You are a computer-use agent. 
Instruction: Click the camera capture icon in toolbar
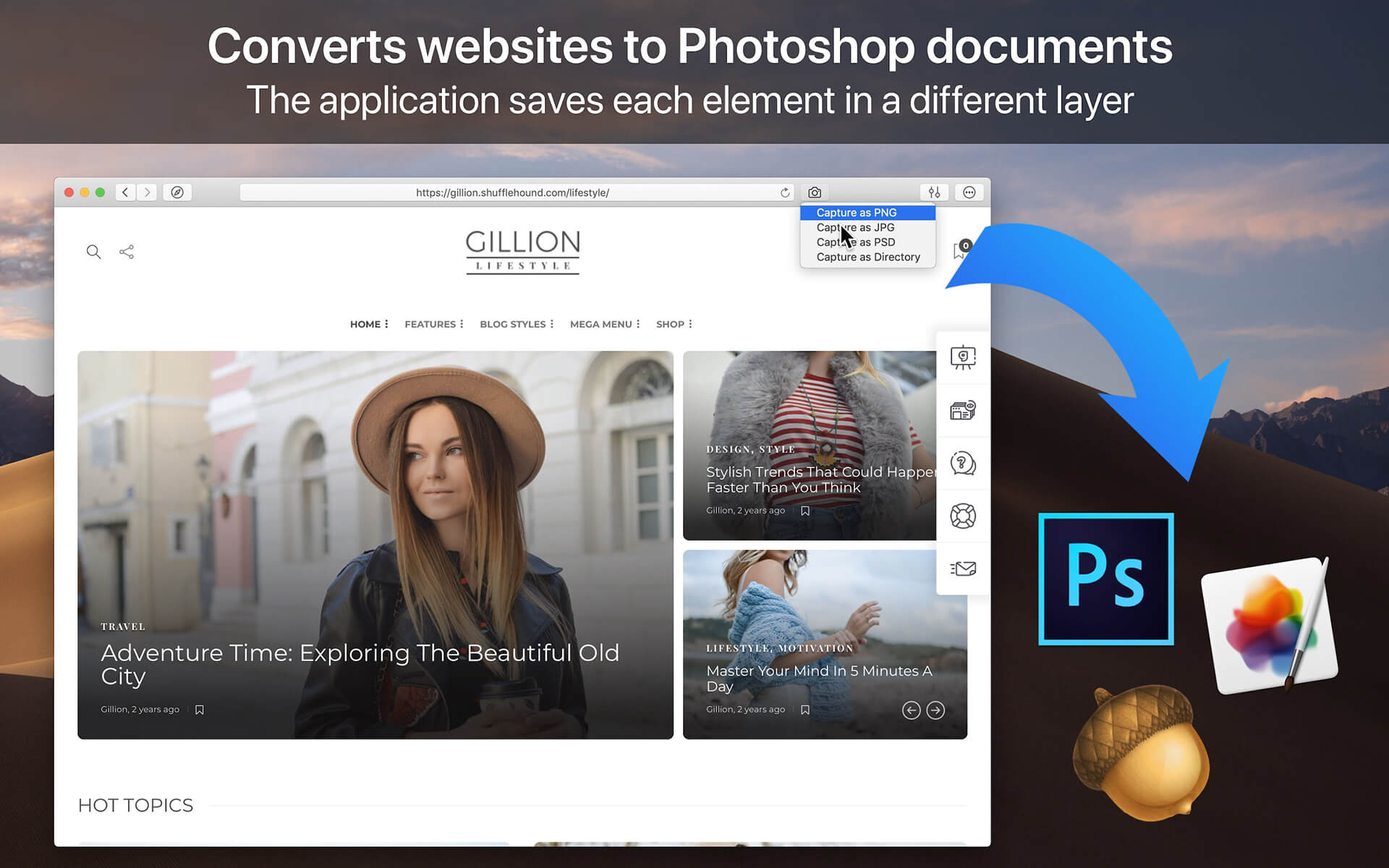(815, 192)
